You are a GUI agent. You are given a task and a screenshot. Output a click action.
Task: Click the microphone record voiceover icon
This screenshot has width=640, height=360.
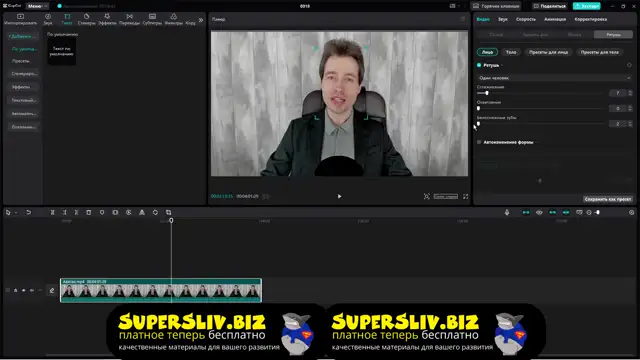pyautogui.click(x=507, y=213)
